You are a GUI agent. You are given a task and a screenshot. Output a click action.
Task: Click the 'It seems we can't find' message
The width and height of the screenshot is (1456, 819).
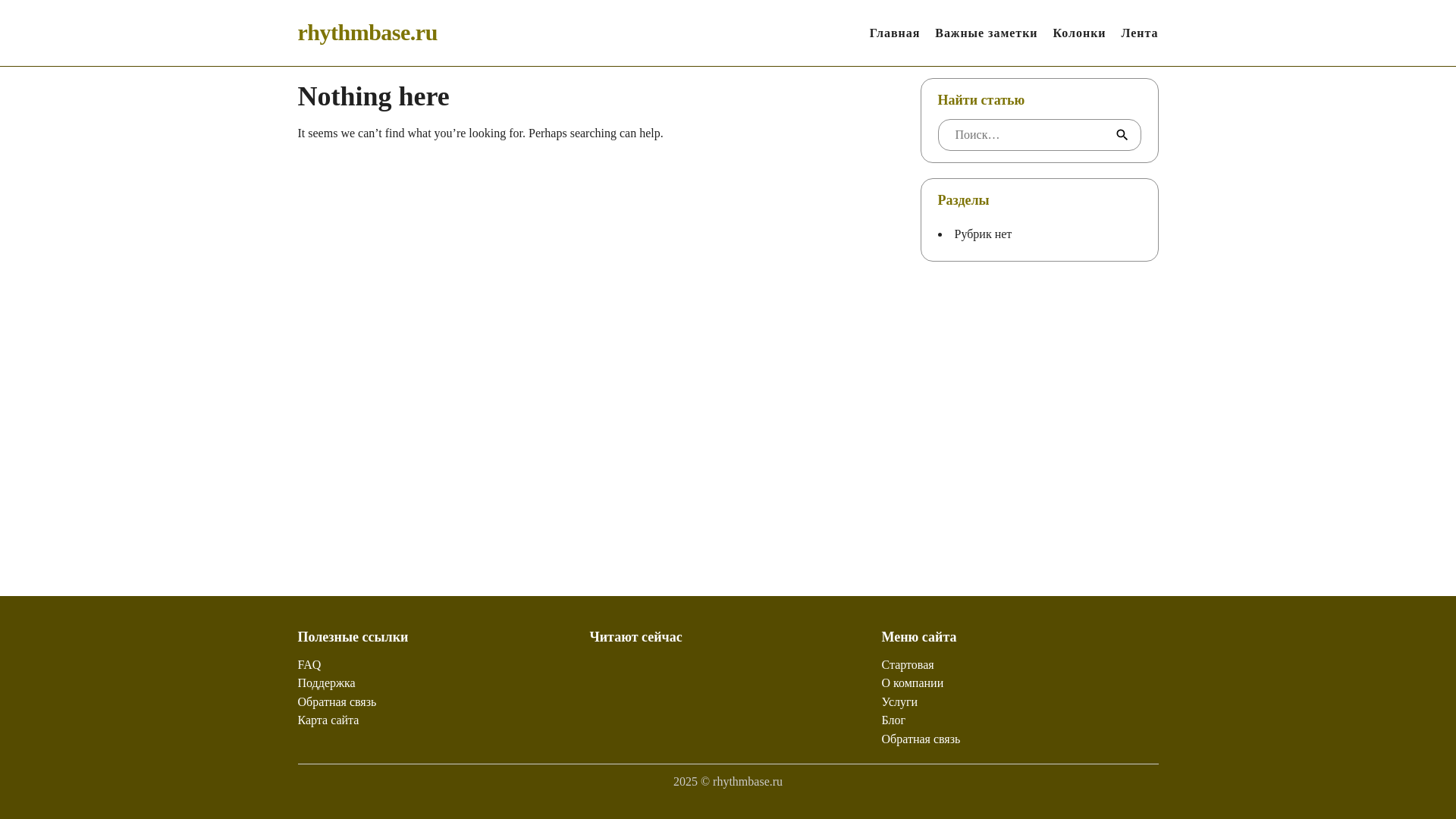click(480, 133)
